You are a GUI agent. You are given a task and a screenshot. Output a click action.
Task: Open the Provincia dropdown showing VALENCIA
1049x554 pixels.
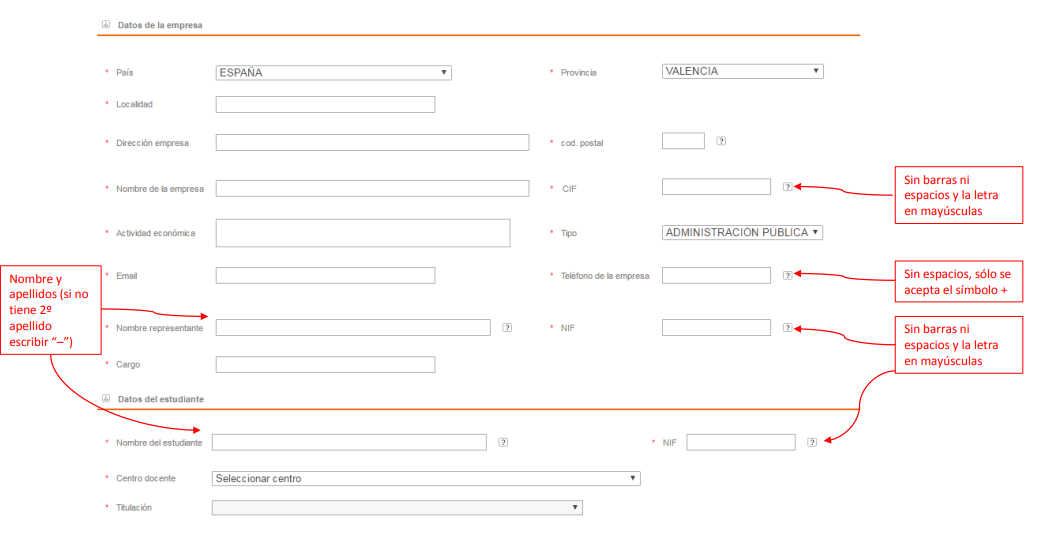(742, 71)
